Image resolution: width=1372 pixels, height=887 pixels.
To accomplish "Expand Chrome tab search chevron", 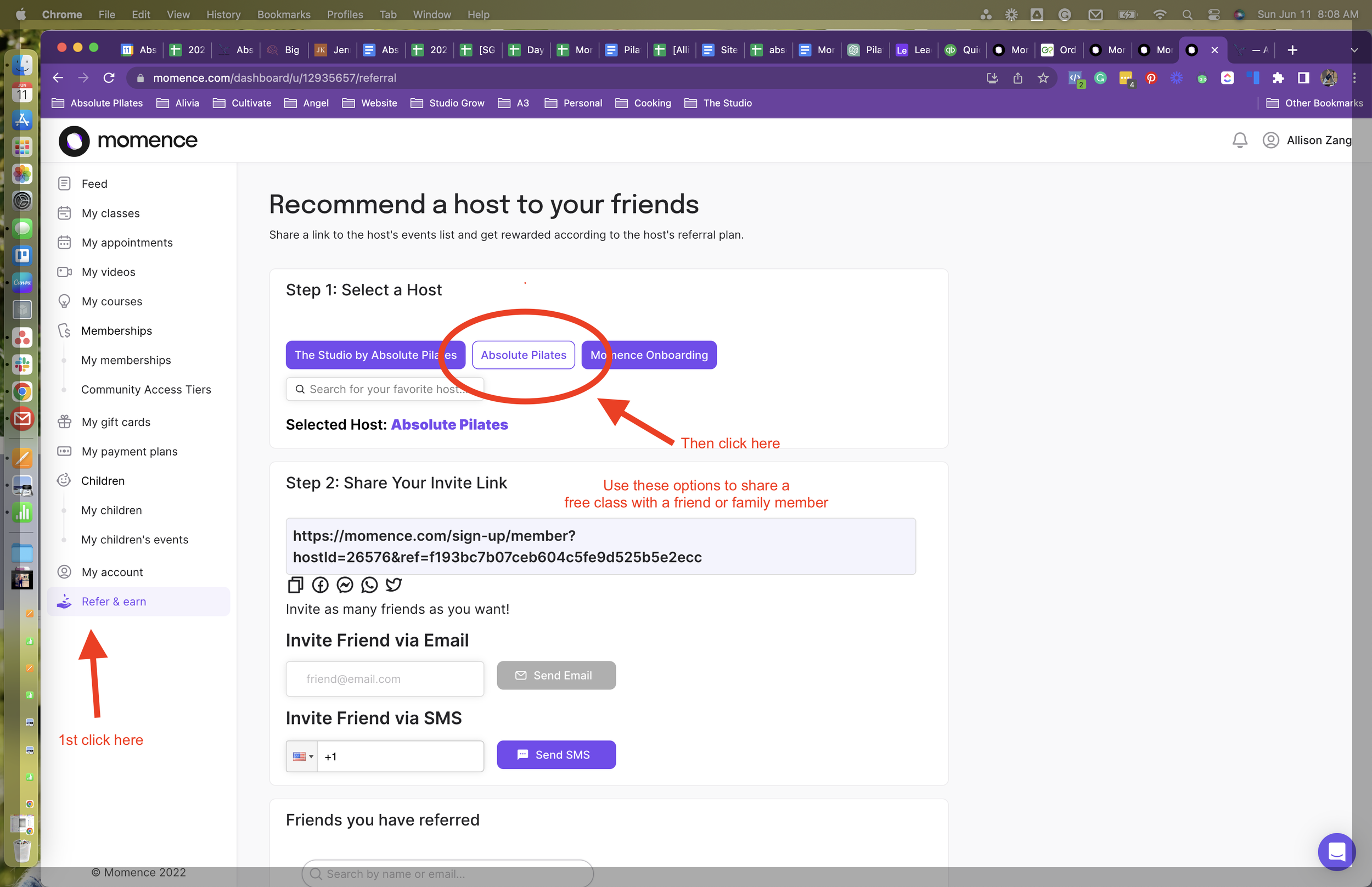I will pos(1354,50).
